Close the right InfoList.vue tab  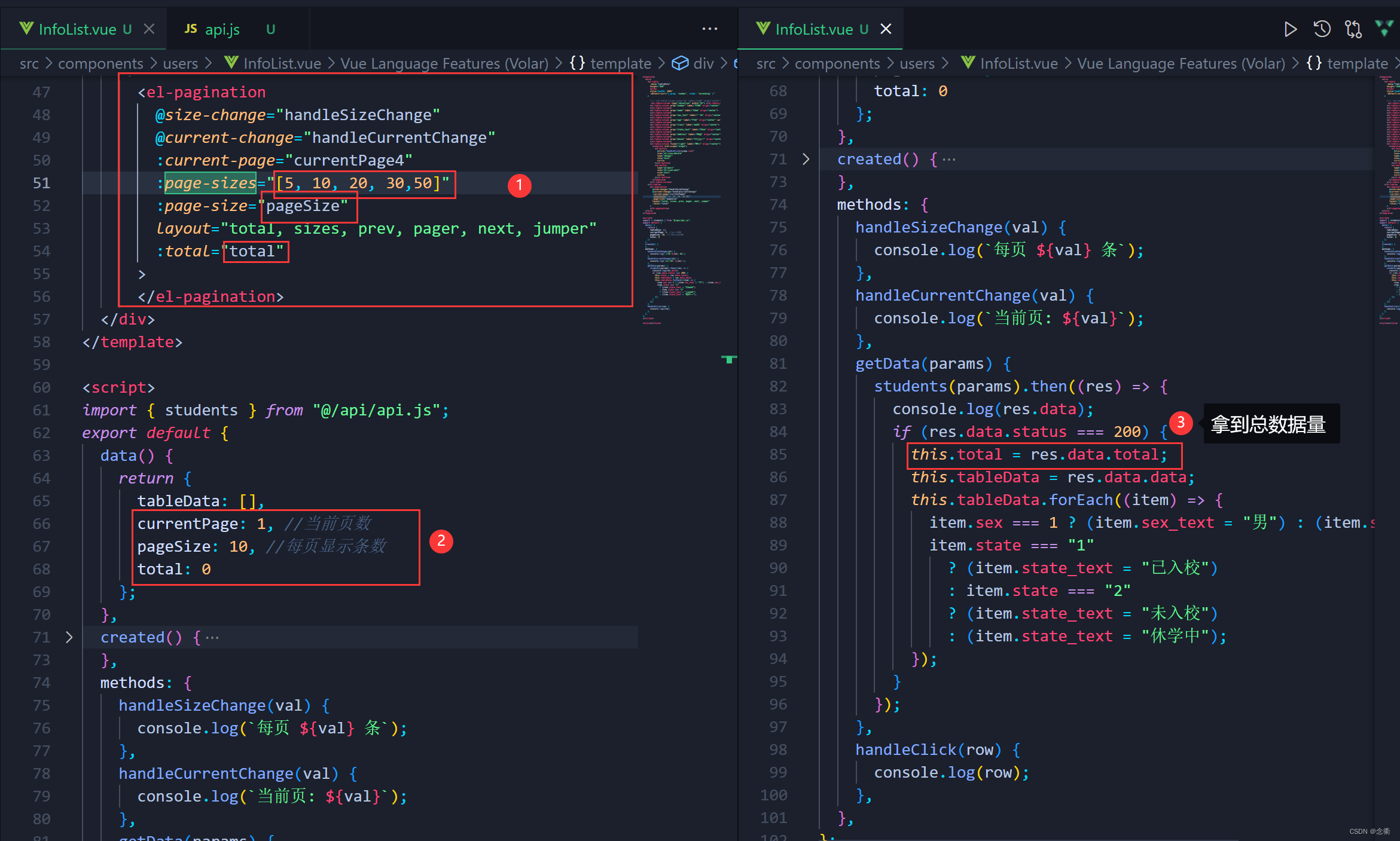pyautogui.click(x=886, y=29)
